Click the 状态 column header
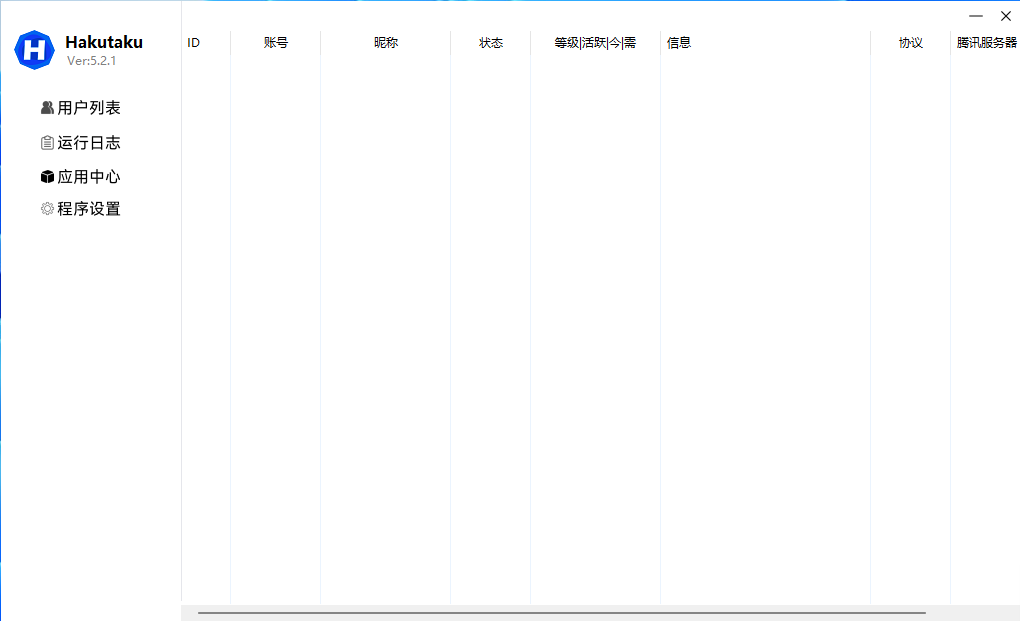Image resolution: width=1020 pixels, height=621 pixels. point(491,43)
